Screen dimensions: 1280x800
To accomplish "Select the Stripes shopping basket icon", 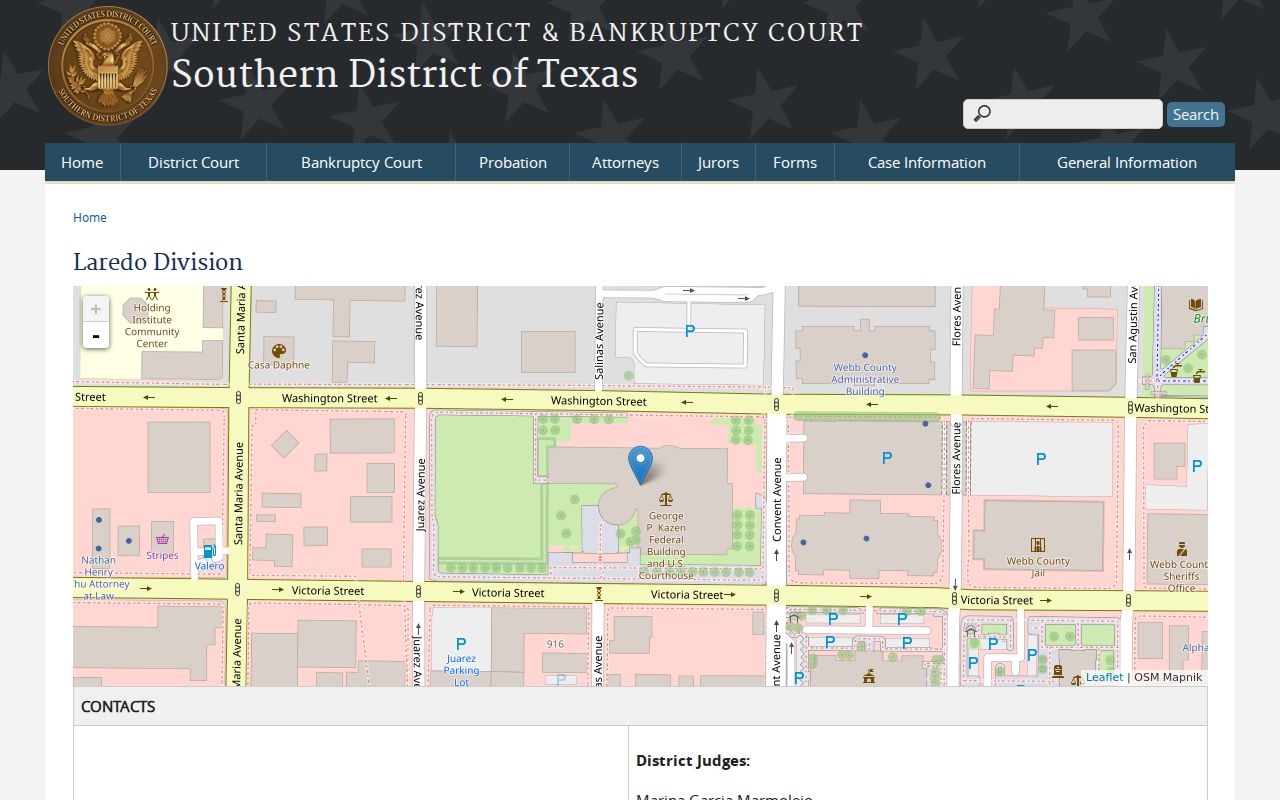I will coord(162,540).
